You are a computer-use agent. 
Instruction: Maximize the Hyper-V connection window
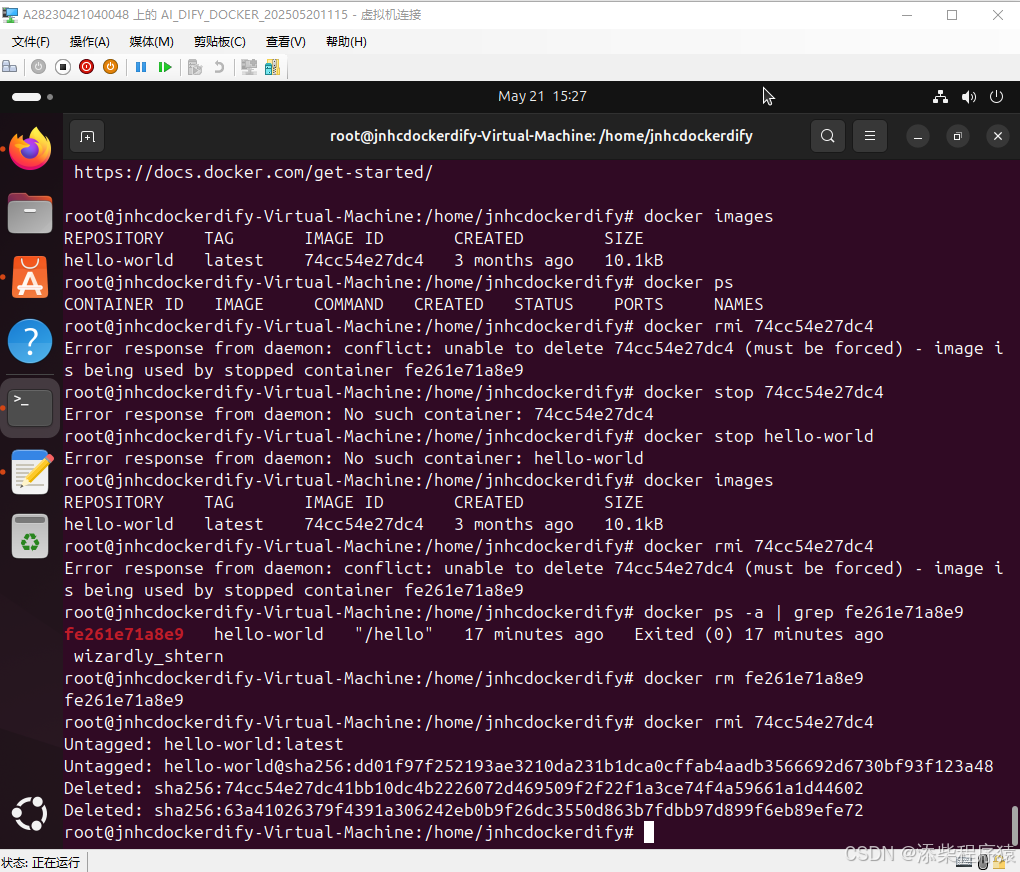click(x=952, y=15)
